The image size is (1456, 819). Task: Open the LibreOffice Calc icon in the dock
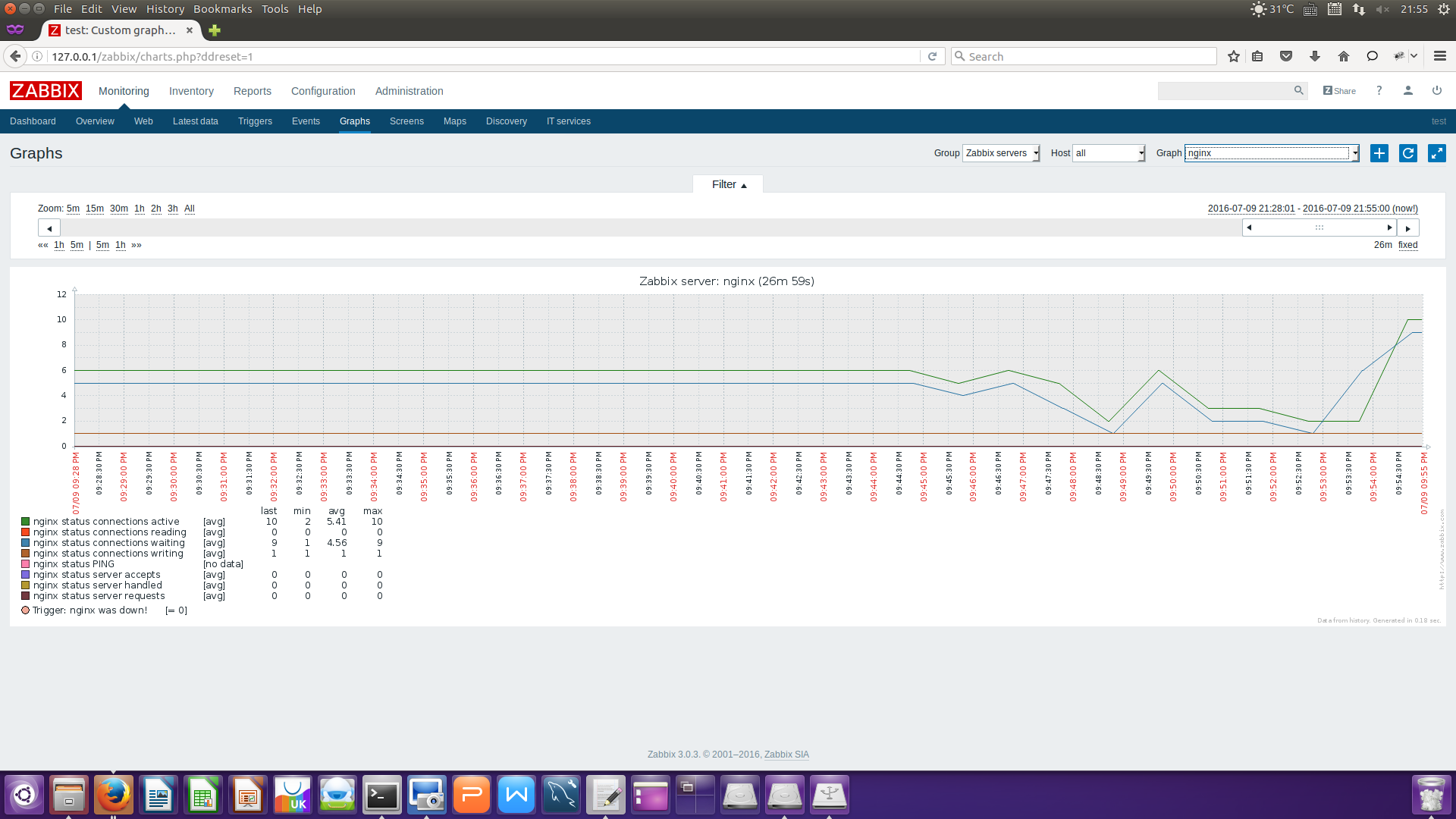click(203, 795)
